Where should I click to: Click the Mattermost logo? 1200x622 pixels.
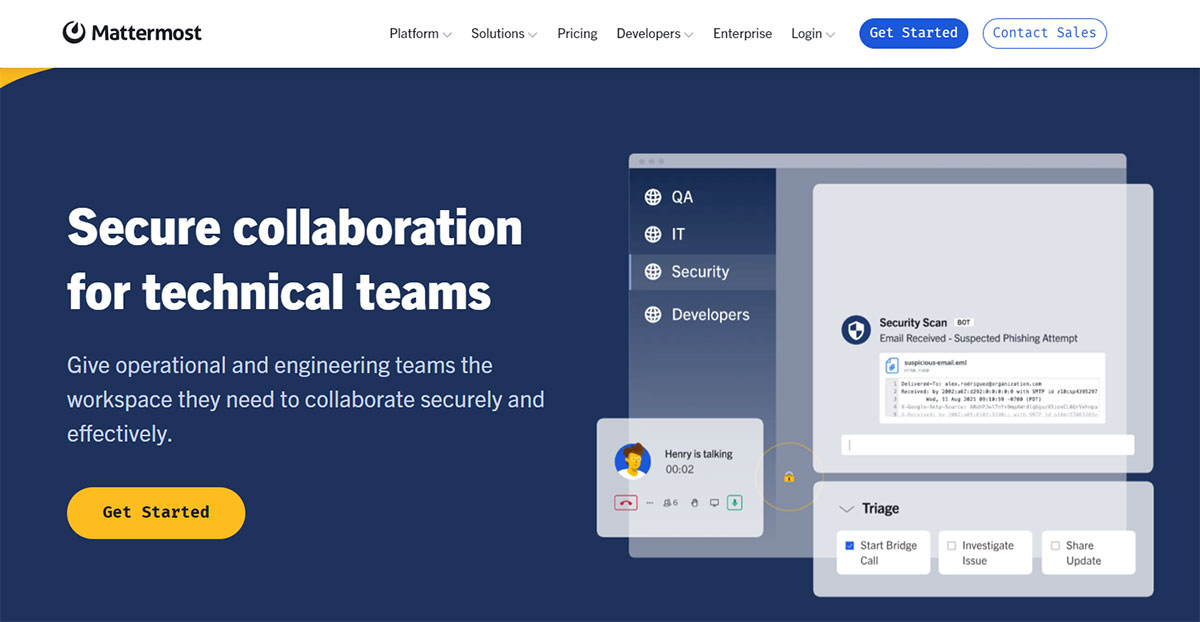point(132,33)
